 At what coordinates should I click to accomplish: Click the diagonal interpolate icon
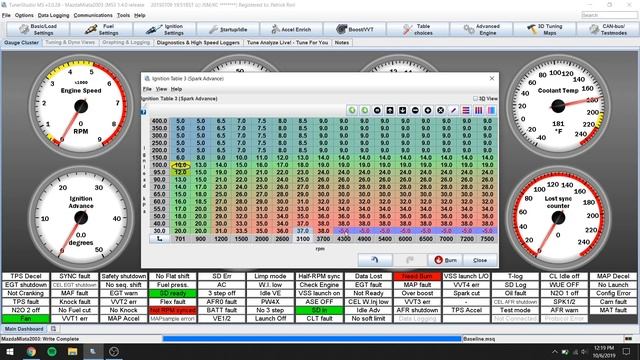[453, 110]
